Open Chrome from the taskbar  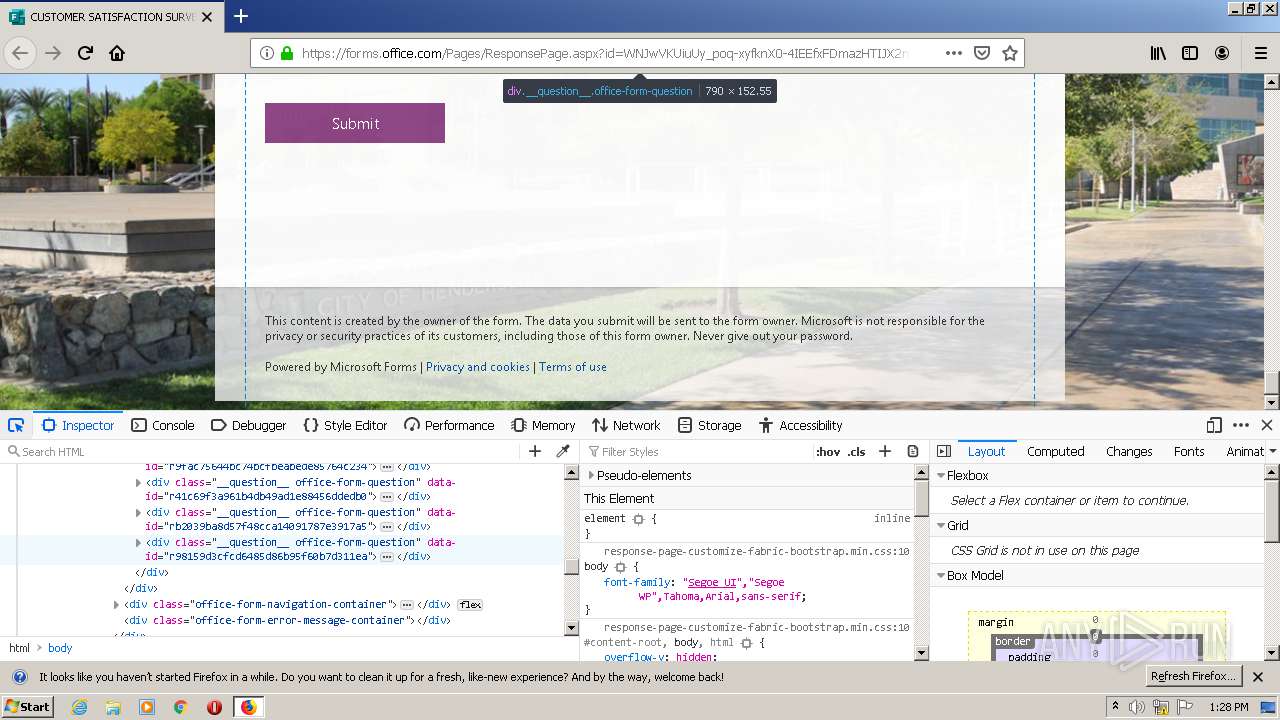pos(180,707)
